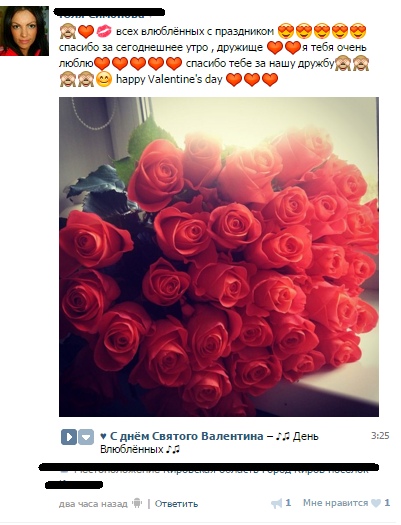The height and width of the screenshot is (525, 401).
Task: Open the dropdown arrow beside the play button
Action: [x=86, y=437]
